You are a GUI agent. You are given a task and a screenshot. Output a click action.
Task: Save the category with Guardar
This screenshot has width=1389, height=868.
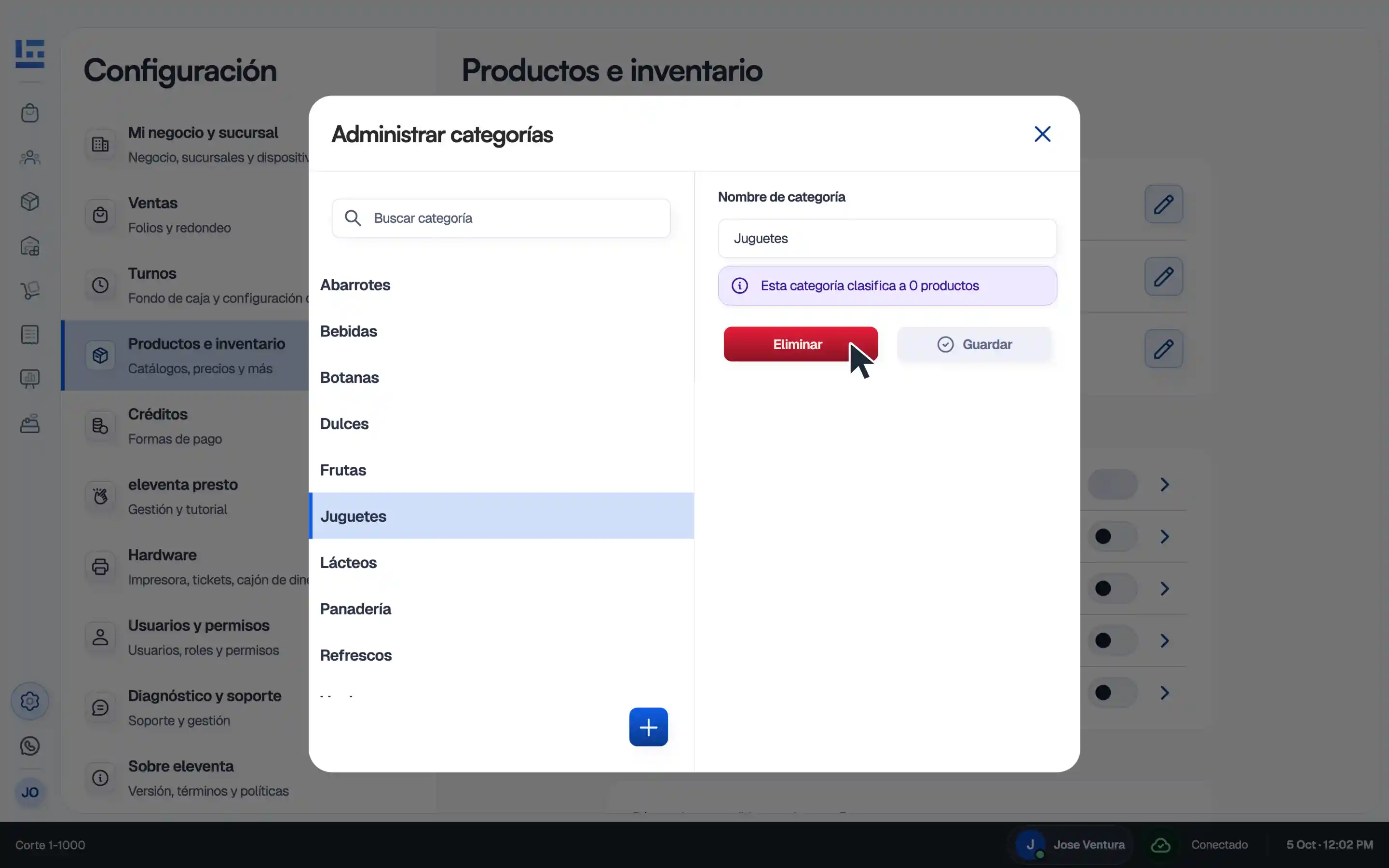(974, 344)
